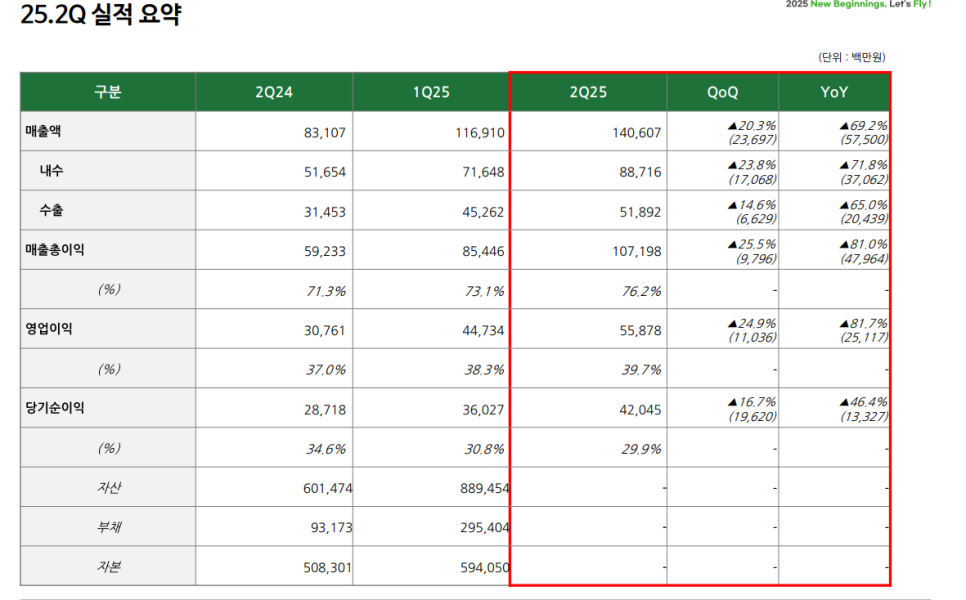
Task: Select the 자산 value '601,474'
Action: (328, 489)
